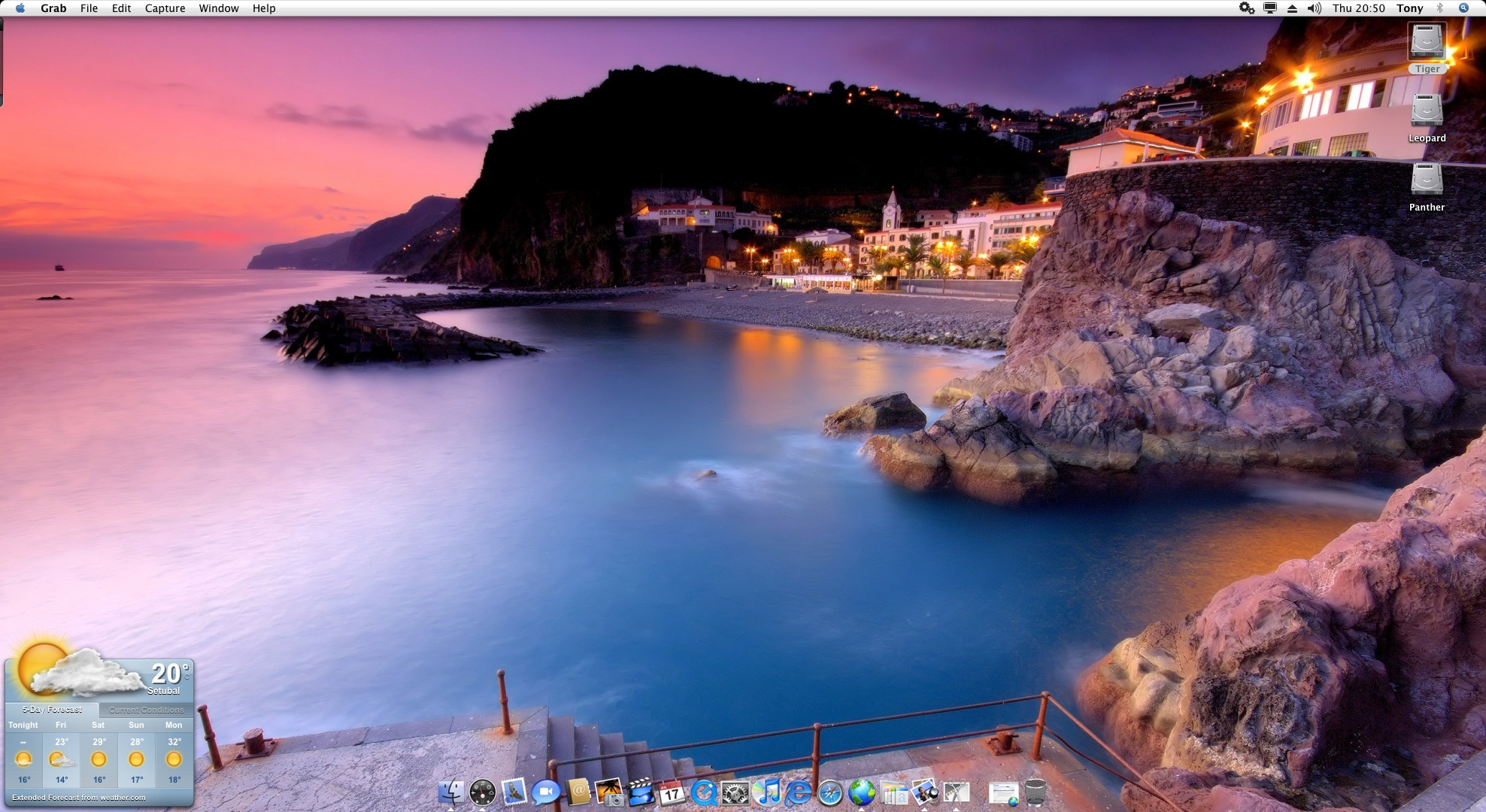
Task: Click the Trash in the Dock
Action: 1036,792
